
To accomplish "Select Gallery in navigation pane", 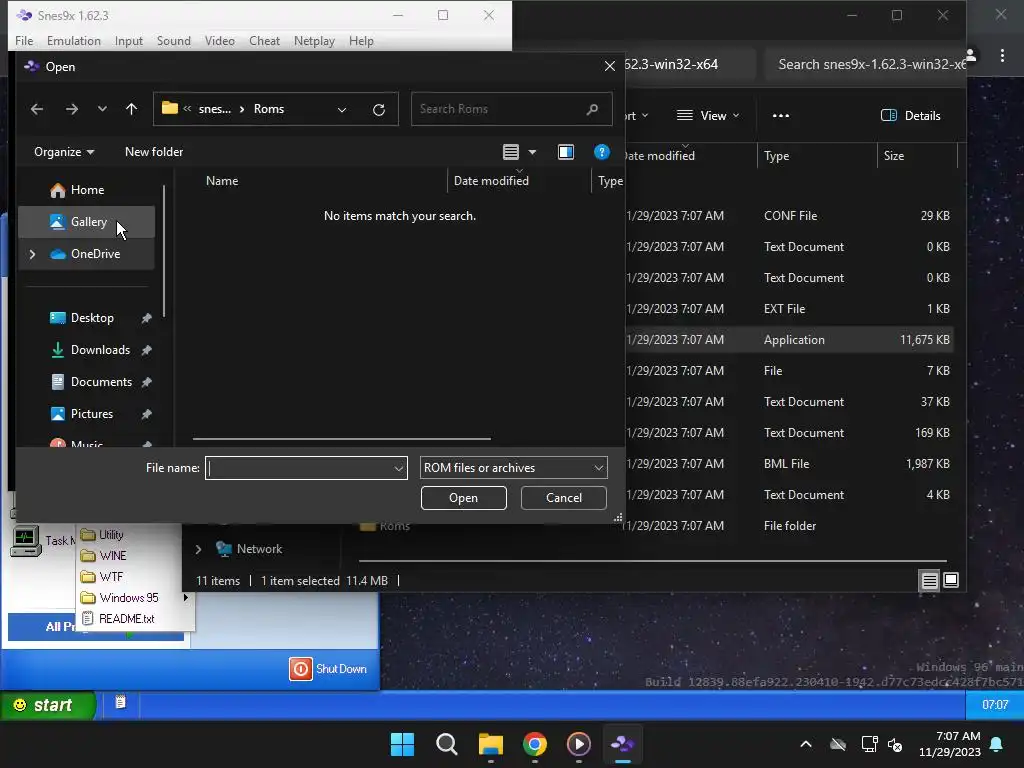I will point(86,222).
